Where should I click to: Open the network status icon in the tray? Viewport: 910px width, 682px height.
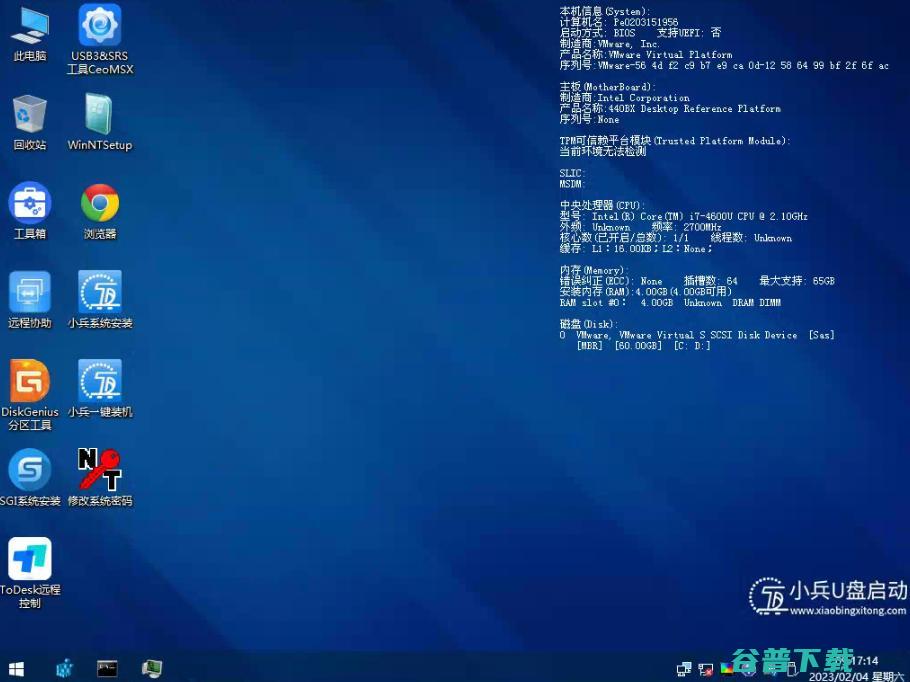[x=684, y=668]
